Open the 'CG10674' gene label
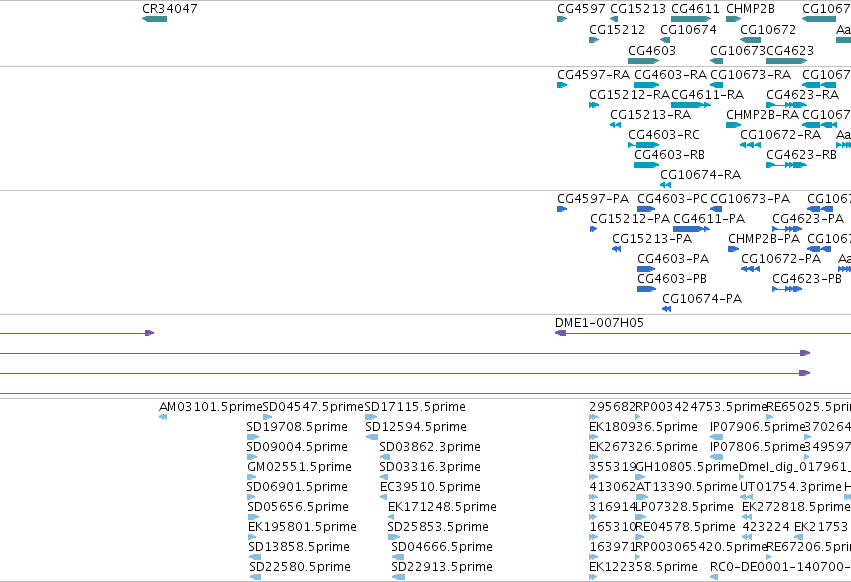The width and height of the screenshot is (851, 582). [688, 29]
